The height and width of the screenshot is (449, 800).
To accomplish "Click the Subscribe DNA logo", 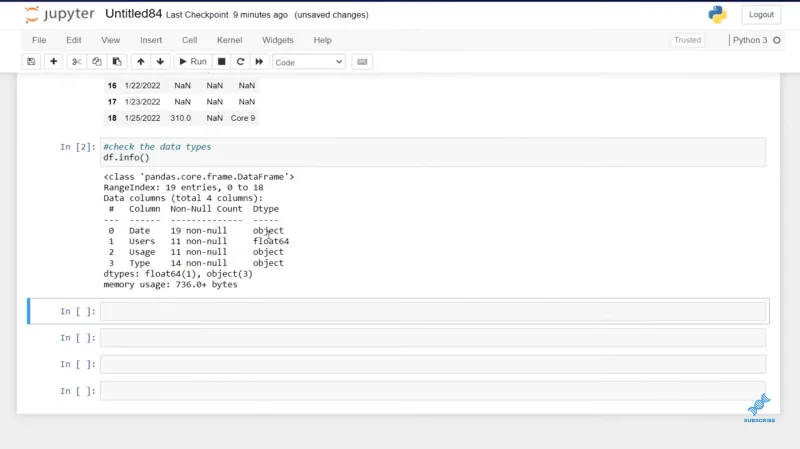I will [x=759, y=408].
